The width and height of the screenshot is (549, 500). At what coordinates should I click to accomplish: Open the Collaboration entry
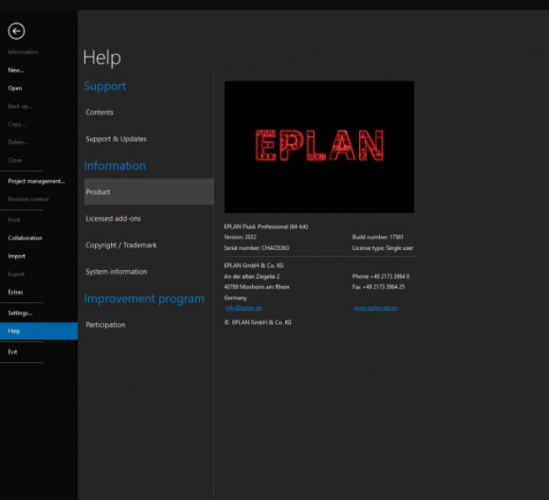pos(25,238)
